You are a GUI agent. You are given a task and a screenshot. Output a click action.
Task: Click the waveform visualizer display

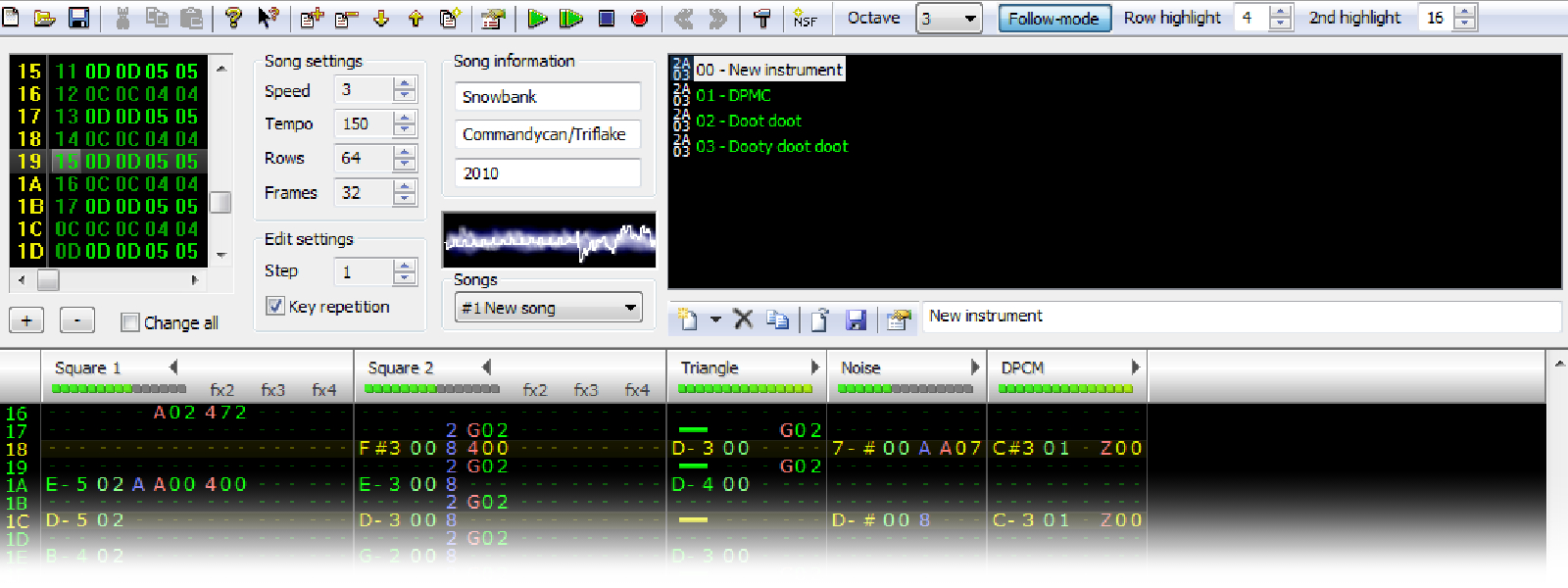click(549, 240)
